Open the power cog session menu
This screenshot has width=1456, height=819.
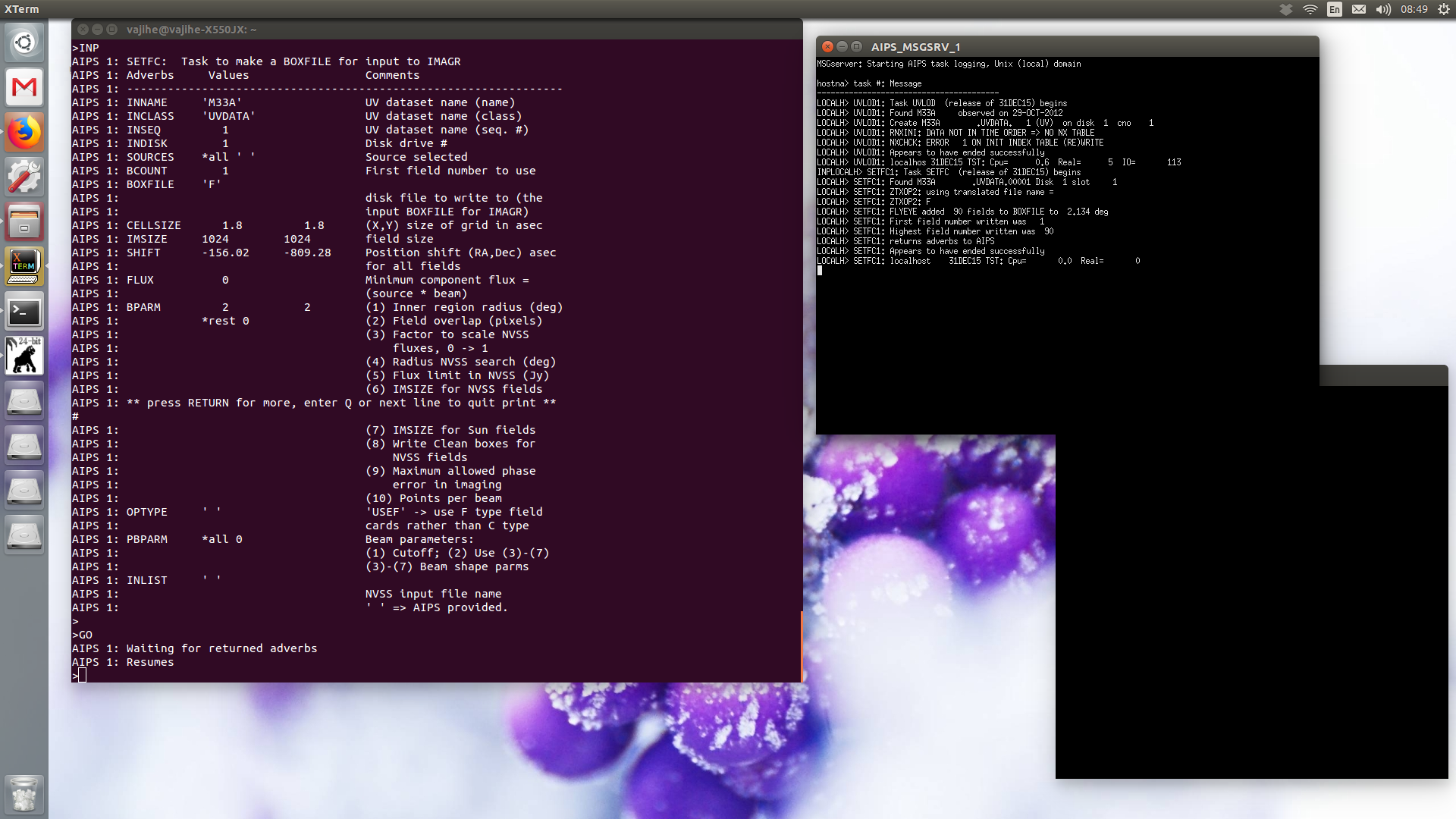(1443, 9)
